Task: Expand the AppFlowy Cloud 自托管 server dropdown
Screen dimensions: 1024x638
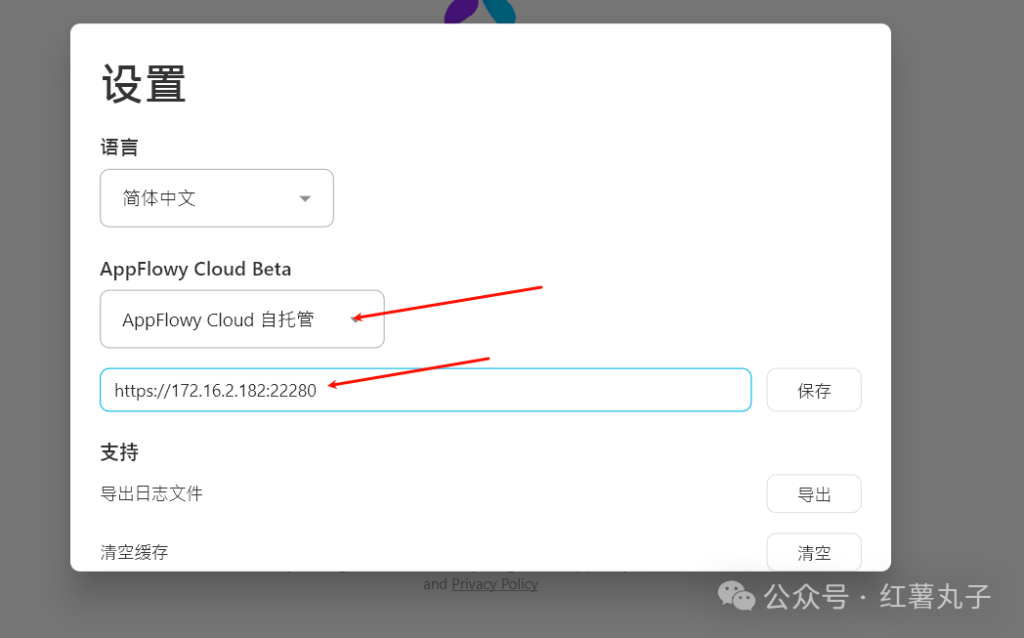Action: 241,318
